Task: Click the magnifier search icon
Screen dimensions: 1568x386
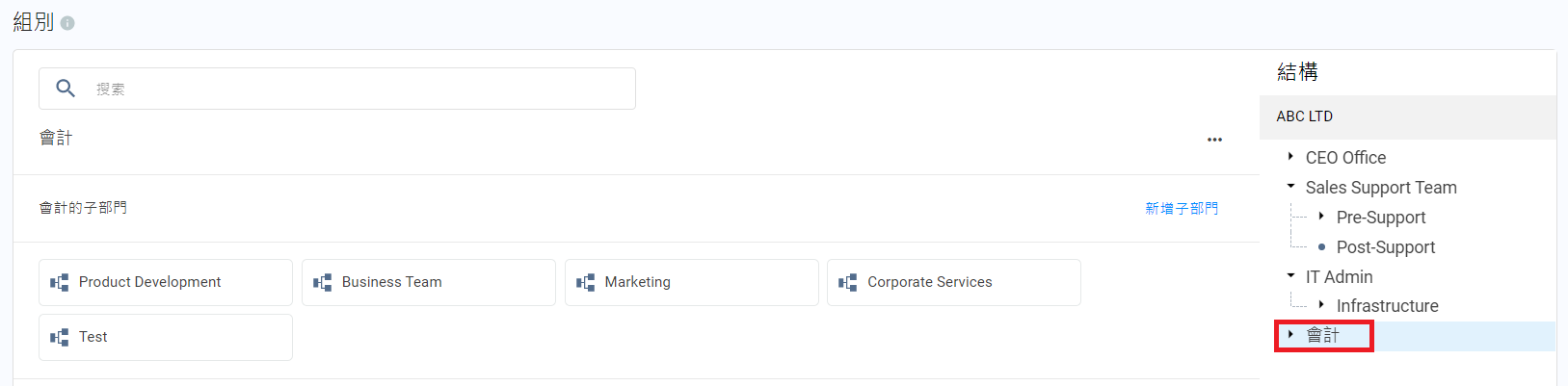Action: click(66, 89)
